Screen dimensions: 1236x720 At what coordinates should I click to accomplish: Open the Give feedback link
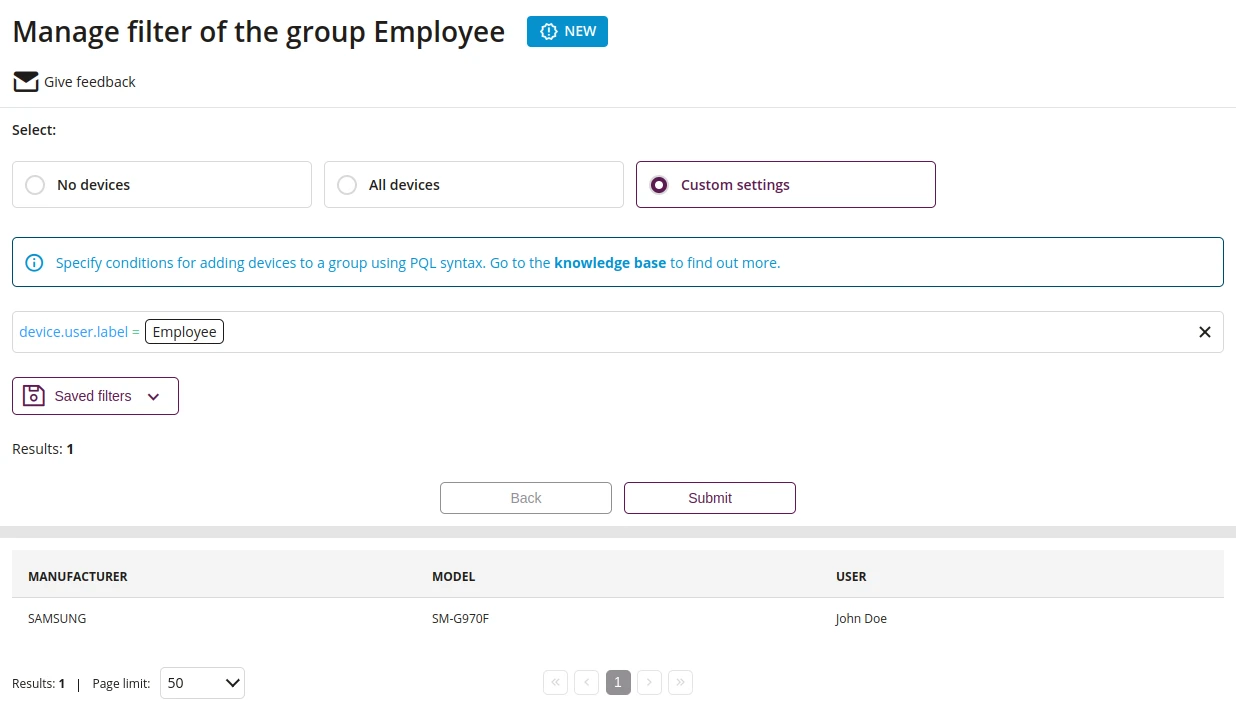pyautogui.click(x=90, y=82)
